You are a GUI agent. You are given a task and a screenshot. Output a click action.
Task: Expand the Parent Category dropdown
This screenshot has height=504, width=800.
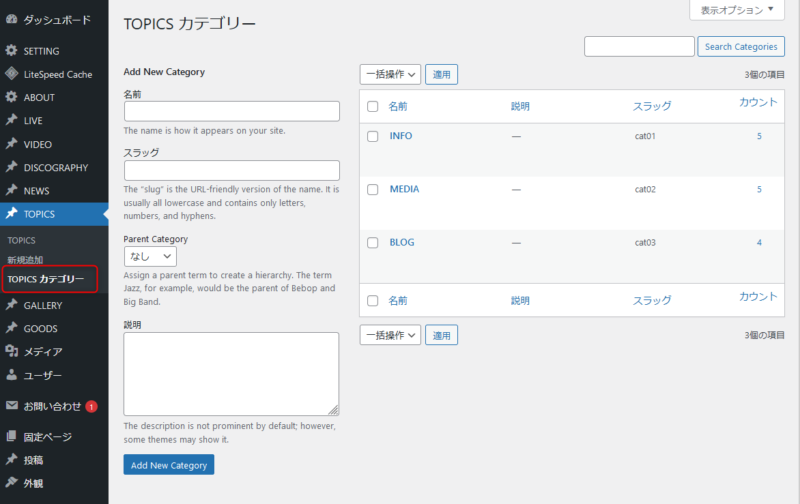point(150,256)
